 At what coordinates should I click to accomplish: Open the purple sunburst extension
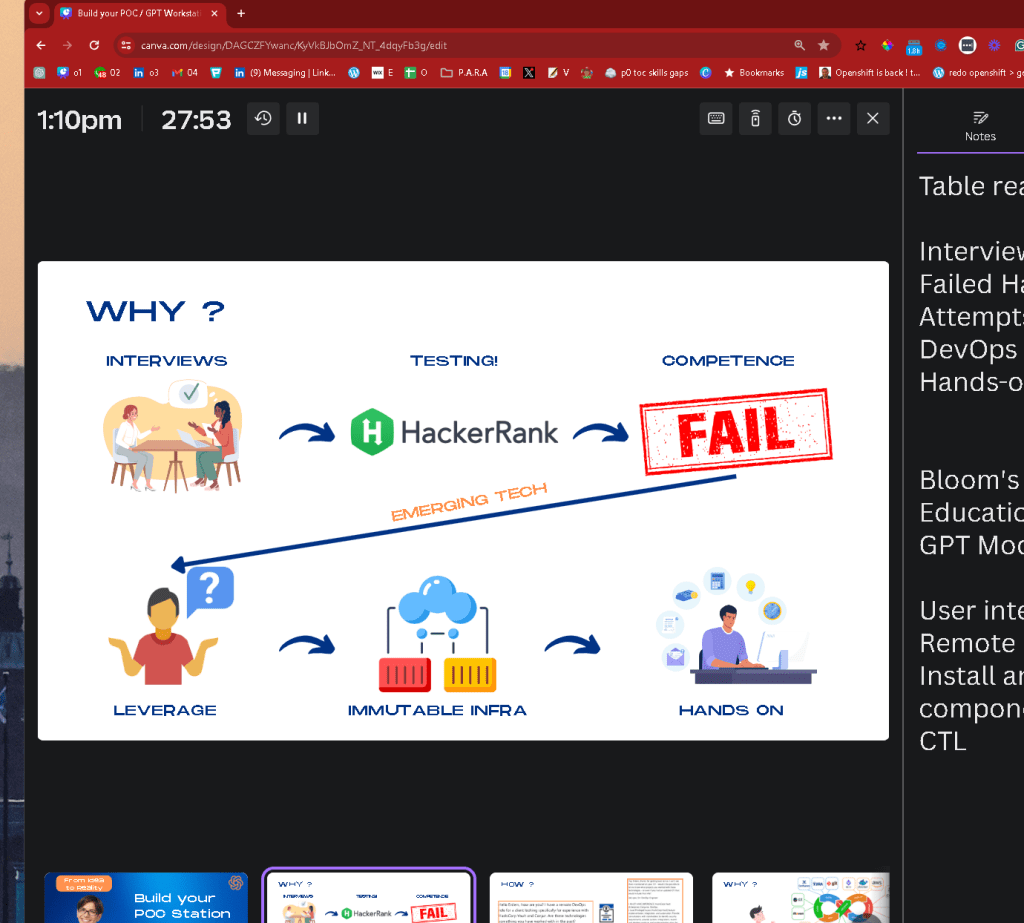click(994, 45)
